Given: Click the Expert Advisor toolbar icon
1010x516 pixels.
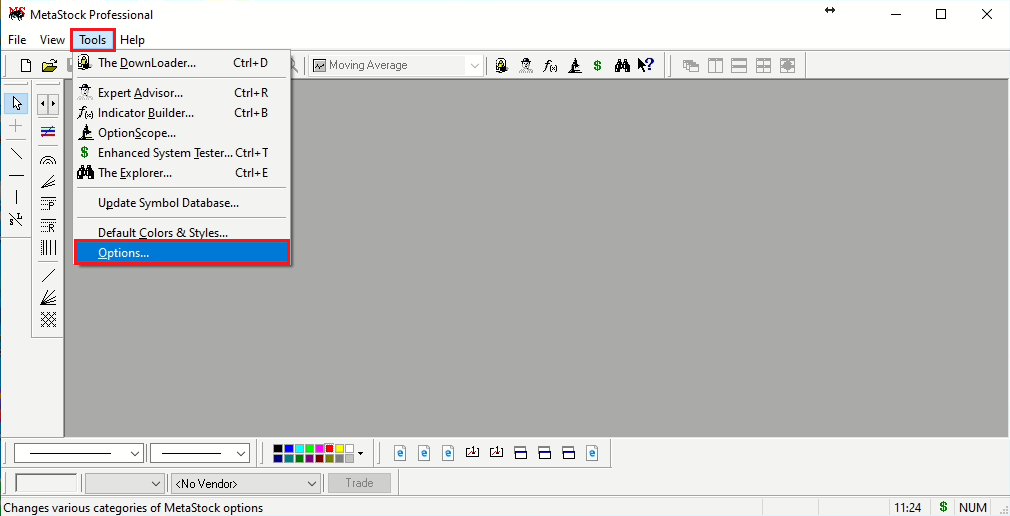Looking at the screenshot, I should click(526, 65).
